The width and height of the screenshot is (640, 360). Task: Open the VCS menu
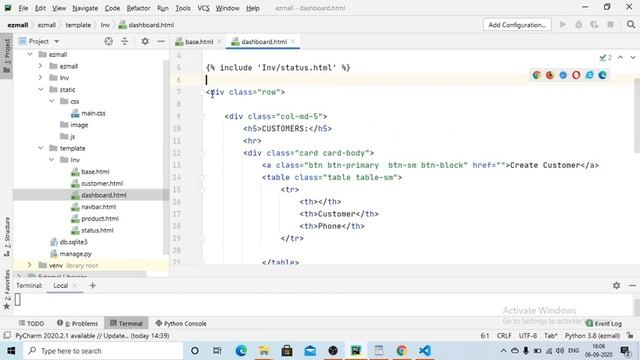click(203, 8)
